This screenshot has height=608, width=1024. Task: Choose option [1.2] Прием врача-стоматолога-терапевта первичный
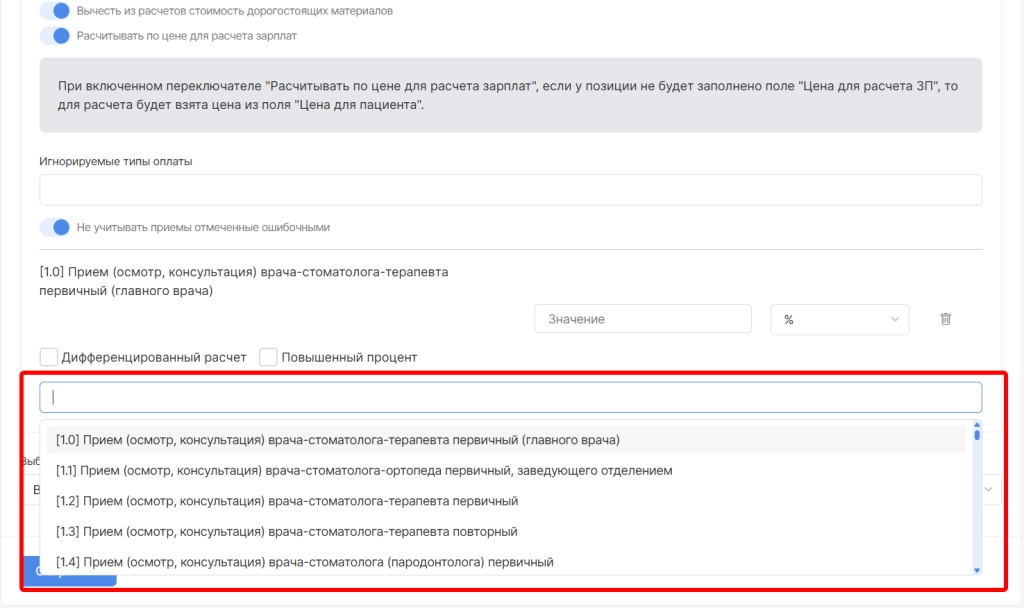(287, 501)
